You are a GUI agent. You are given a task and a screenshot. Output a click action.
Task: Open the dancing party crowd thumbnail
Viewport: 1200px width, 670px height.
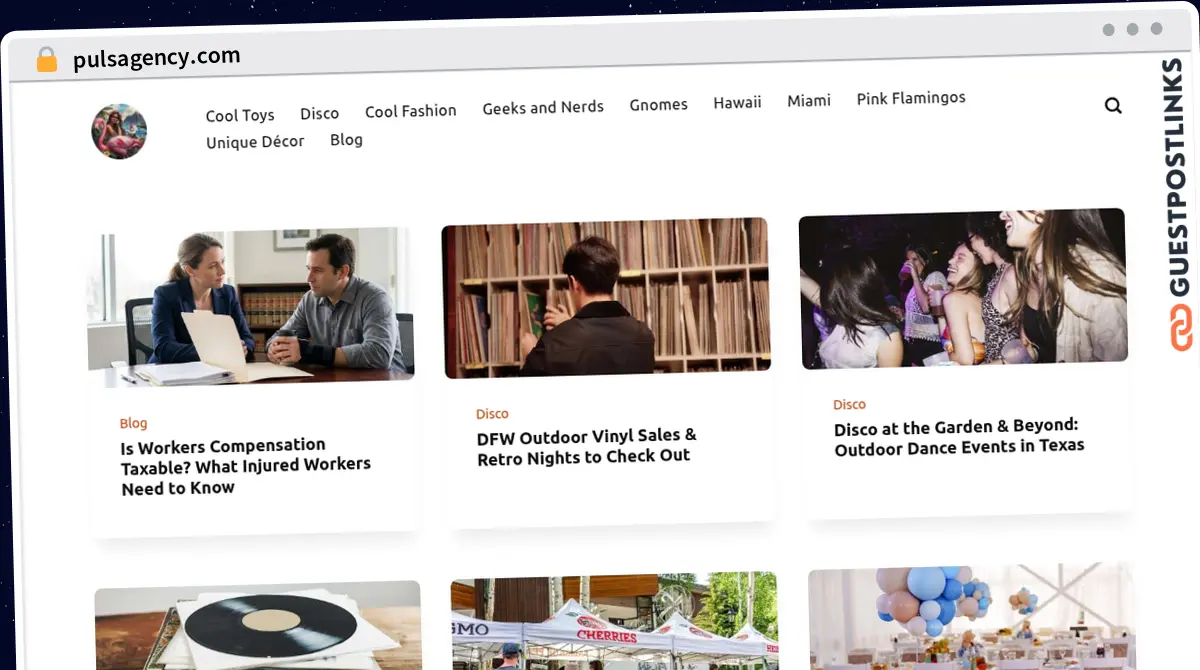pyautogui.click(x=963, y=288)
